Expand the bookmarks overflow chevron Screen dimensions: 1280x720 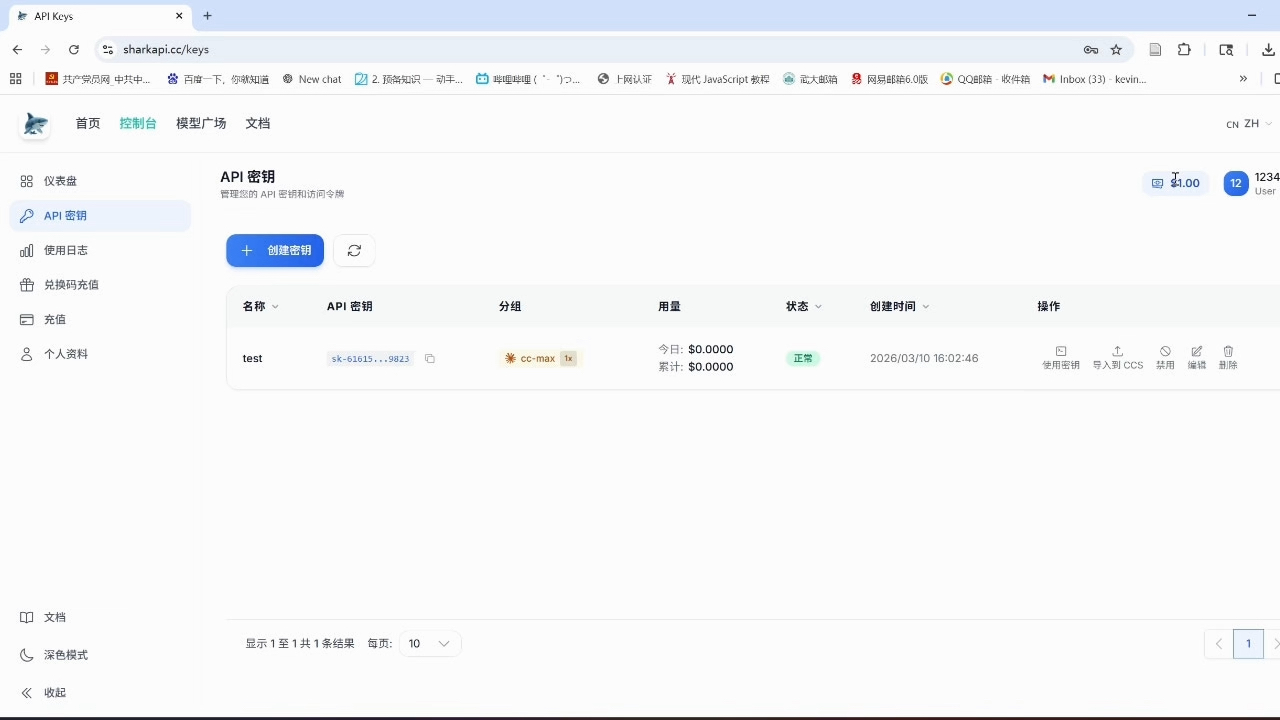pyautogui.click(x=1243, y=79)
